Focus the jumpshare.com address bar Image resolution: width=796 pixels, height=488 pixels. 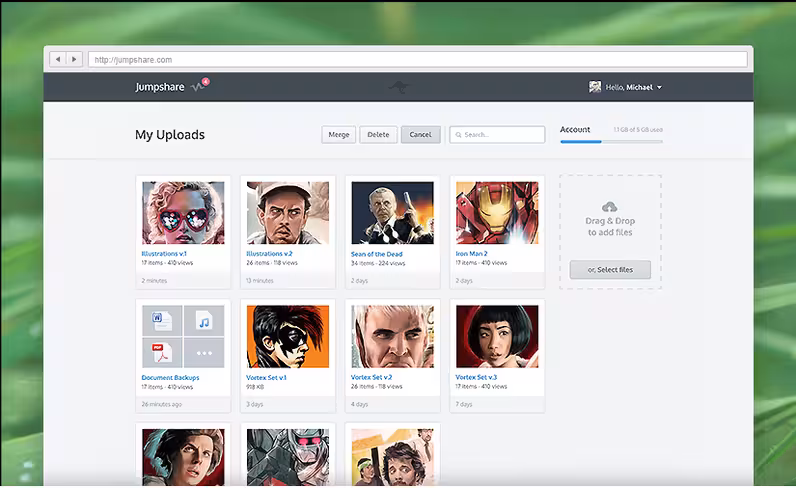pyautogui.click(x=418, y=59)
